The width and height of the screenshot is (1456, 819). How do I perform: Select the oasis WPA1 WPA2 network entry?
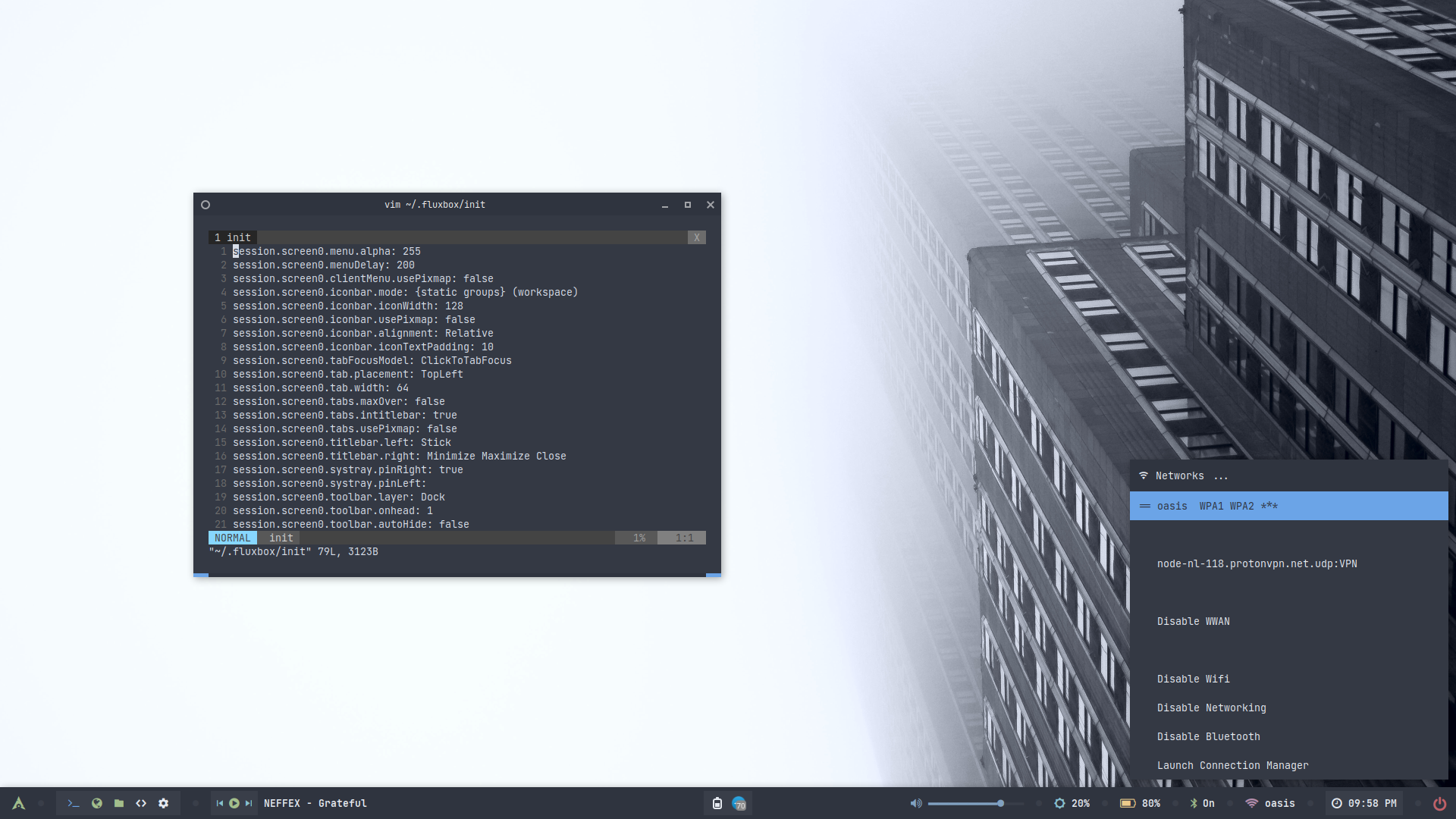(x=1216, y=506)
